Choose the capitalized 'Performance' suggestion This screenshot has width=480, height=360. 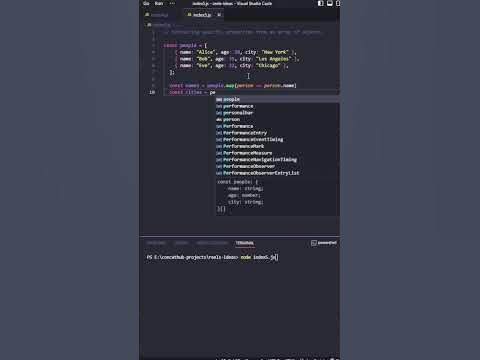[277, 126]
